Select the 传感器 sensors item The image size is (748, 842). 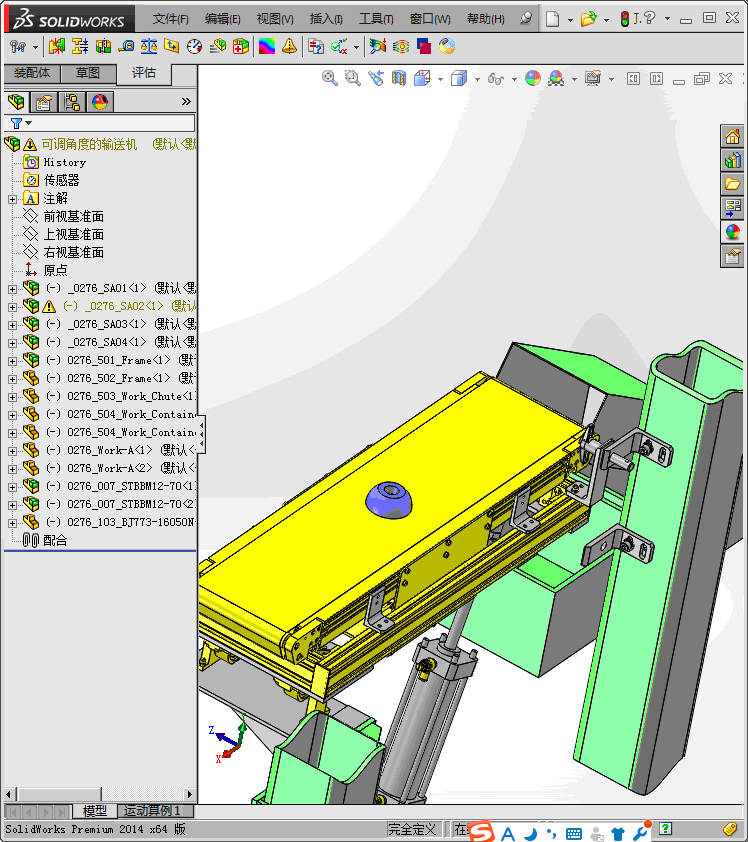click(x=61, y=181)
